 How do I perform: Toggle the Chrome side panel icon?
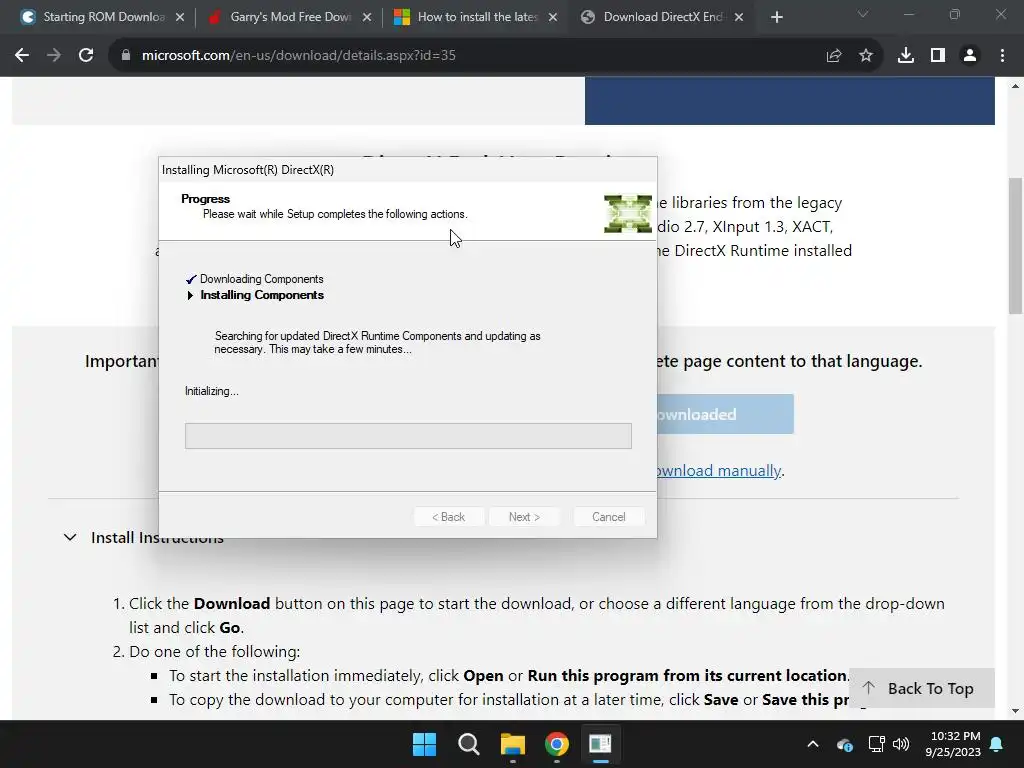[938, 56]
